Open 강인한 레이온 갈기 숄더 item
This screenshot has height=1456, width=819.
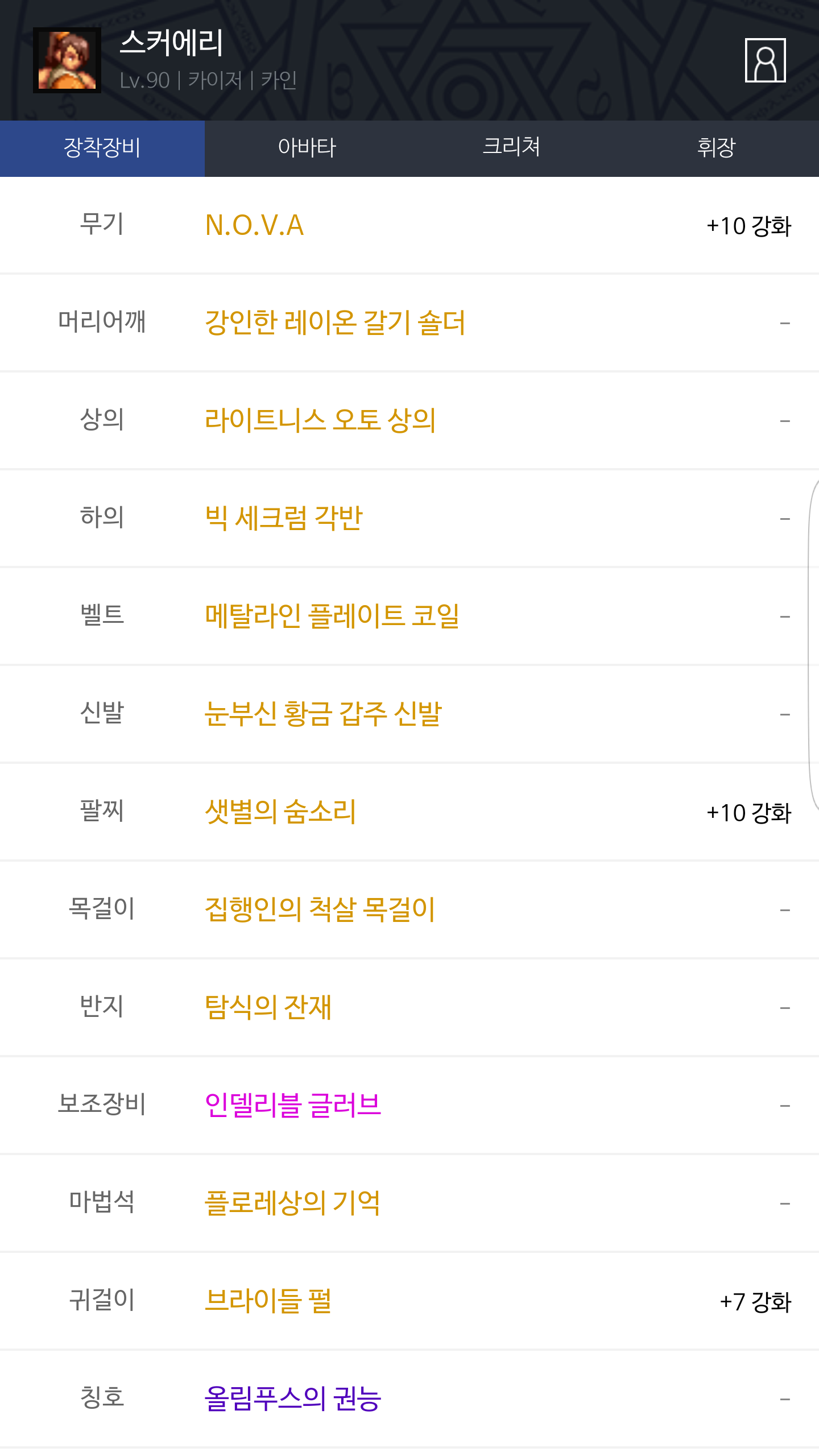(335, 323)
